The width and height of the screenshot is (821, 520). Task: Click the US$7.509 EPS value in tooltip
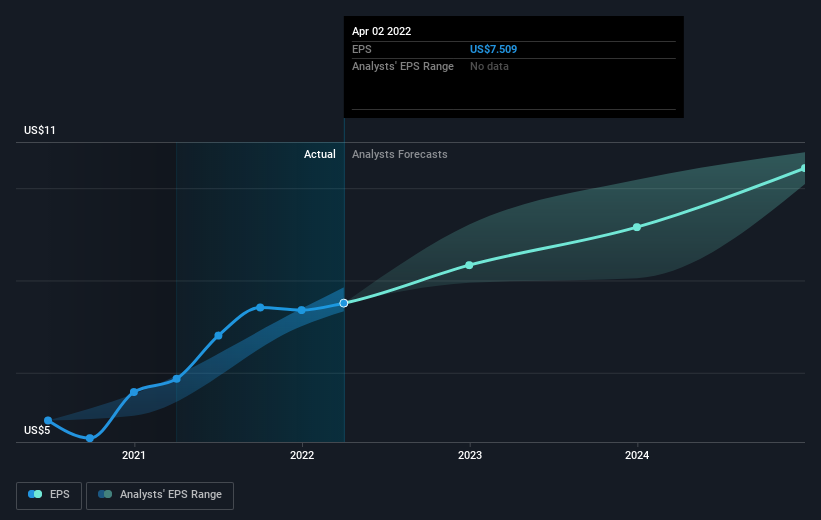click(x=493, y=49)
